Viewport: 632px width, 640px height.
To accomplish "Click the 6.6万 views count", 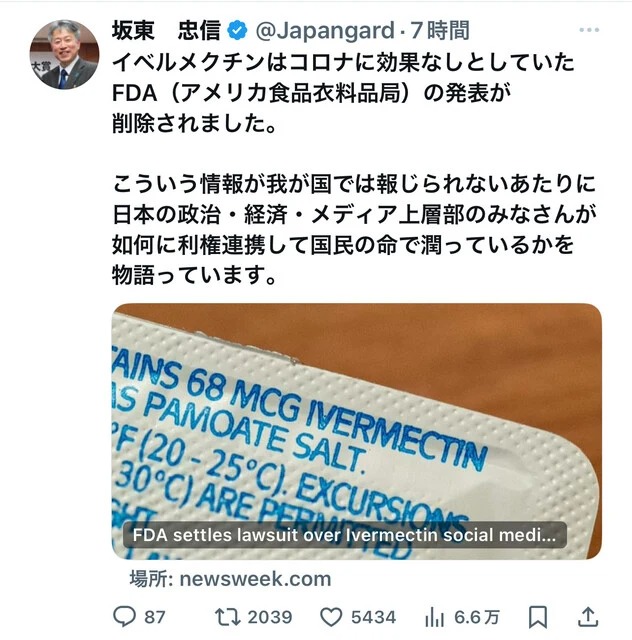I will pos(477,617).
